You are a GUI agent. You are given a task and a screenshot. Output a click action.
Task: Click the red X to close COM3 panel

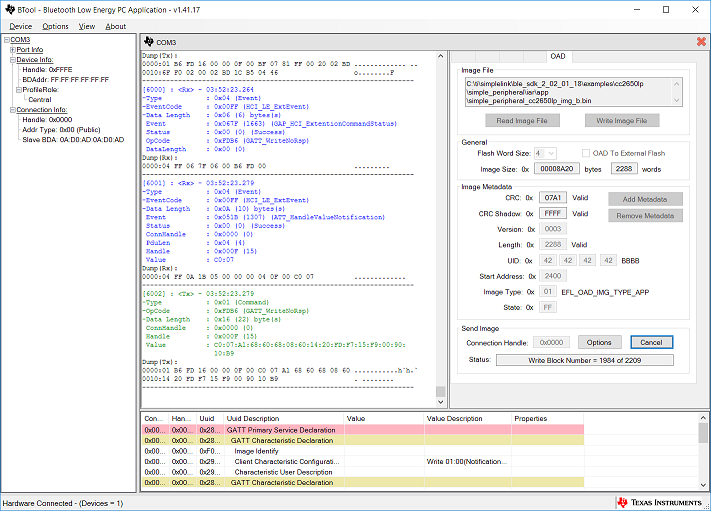(x=700, y=42)
